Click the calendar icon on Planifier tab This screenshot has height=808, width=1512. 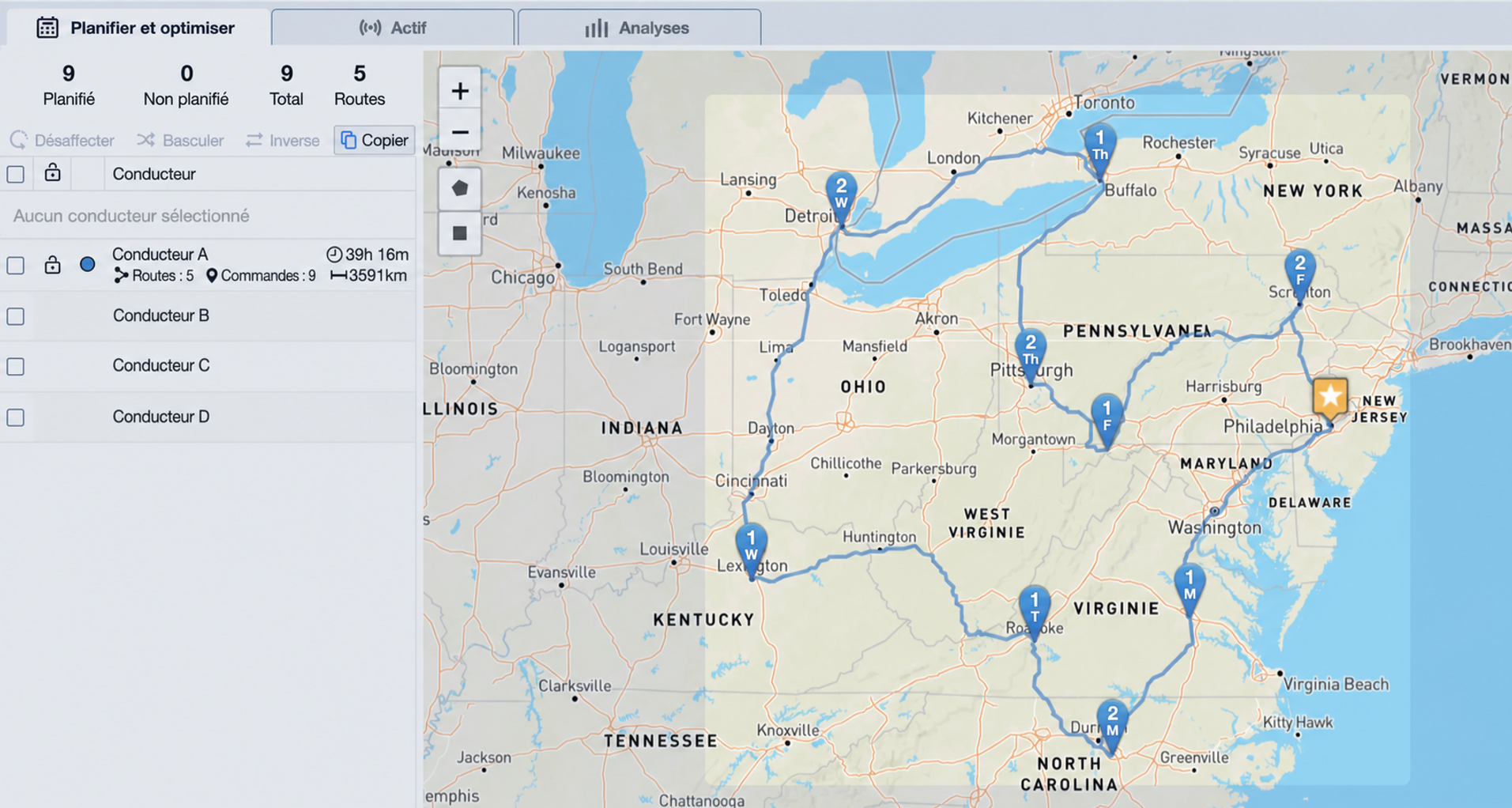pyautogui.click(x=47, y=28)
